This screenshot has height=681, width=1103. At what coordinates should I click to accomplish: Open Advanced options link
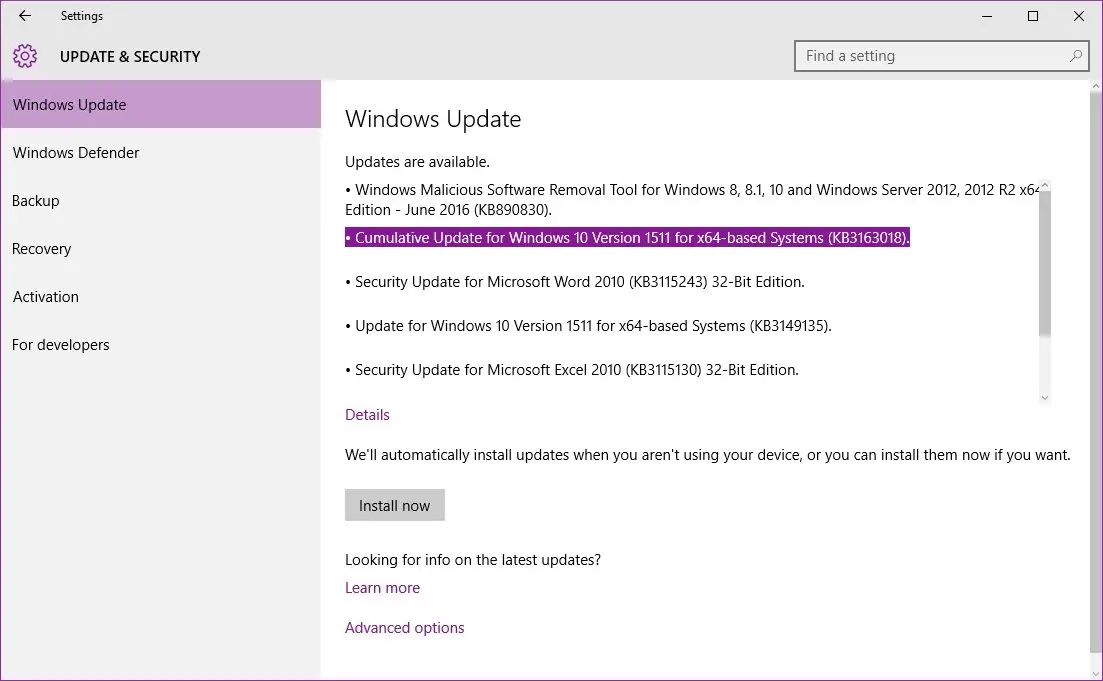[404, 628]
